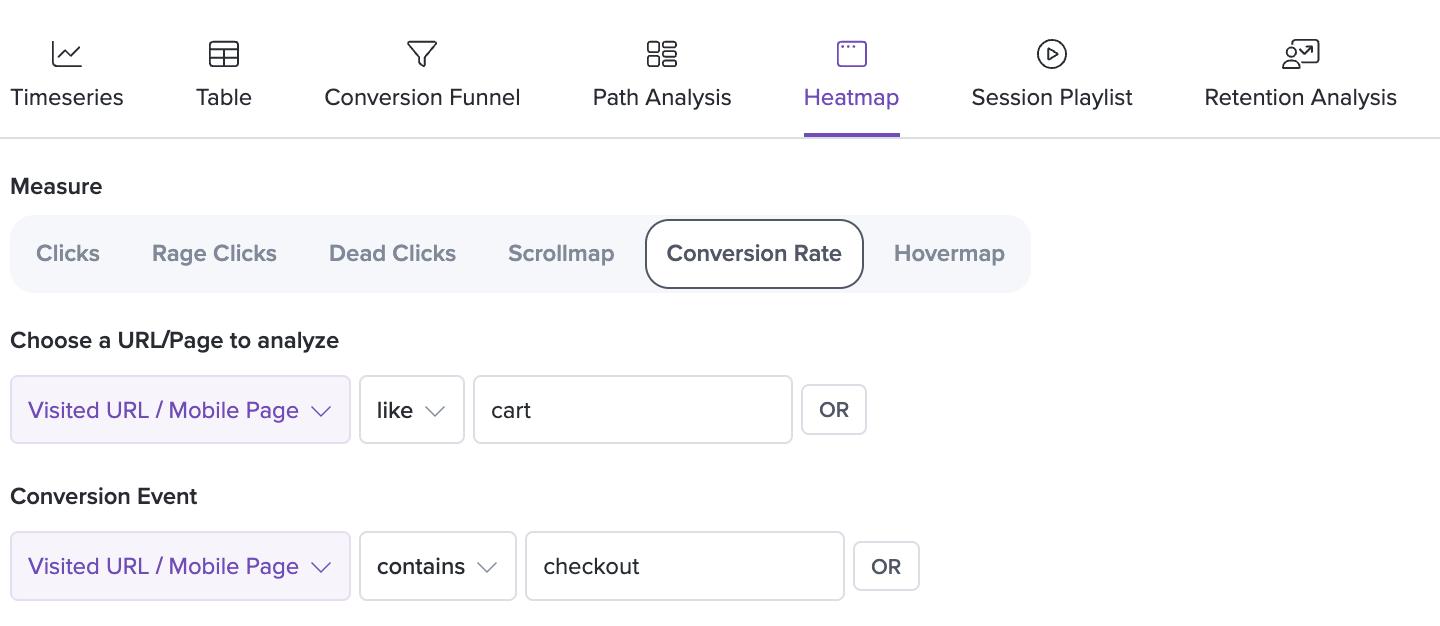Image resolution: width=1440 pixels, height=626 pixels.
Task: Select the Table grid icon
Action: [x=224, y=54]
